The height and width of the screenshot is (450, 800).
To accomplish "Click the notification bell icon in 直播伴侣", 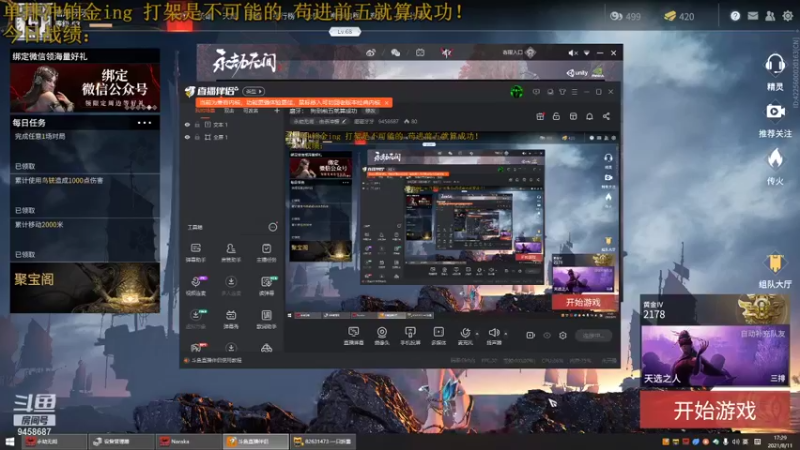I will (589, 116).
